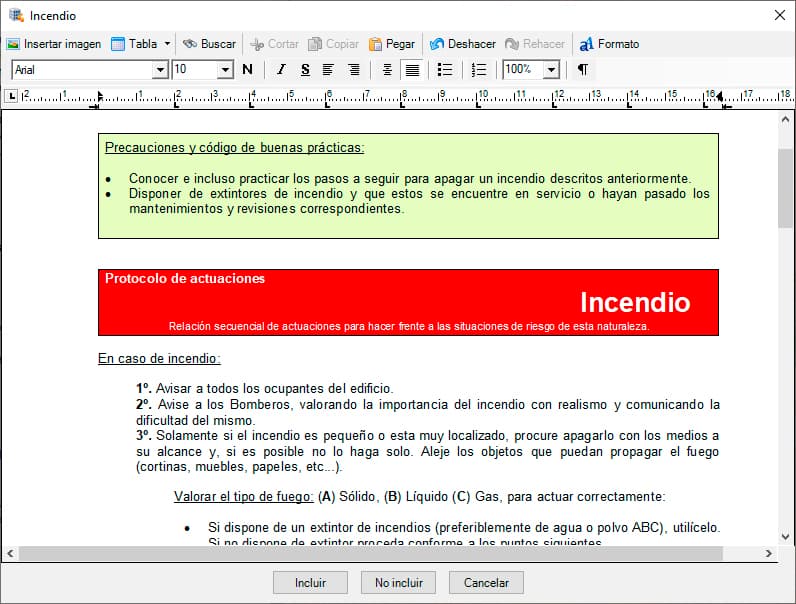Align text to the right

click(354, 70)
